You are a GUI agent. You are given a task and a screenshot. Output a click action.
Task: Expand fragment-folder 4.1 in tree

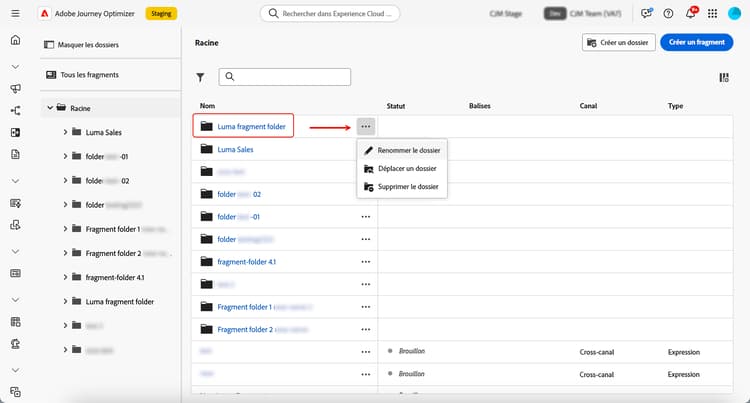(x=65, y=277)
